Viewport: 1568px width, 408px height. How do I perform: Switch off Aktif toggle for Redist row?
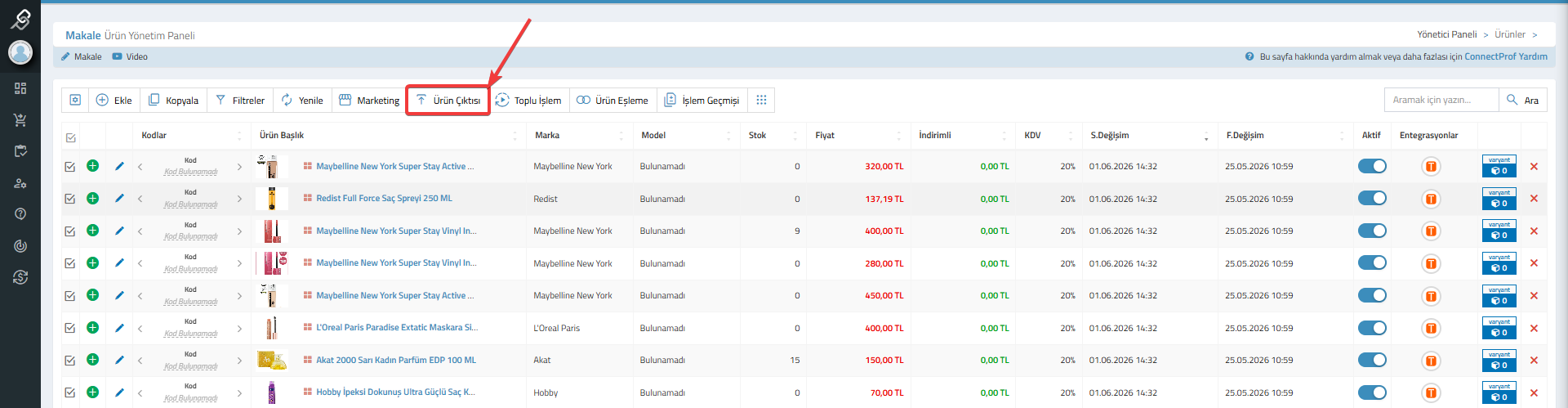(1372, 198)
